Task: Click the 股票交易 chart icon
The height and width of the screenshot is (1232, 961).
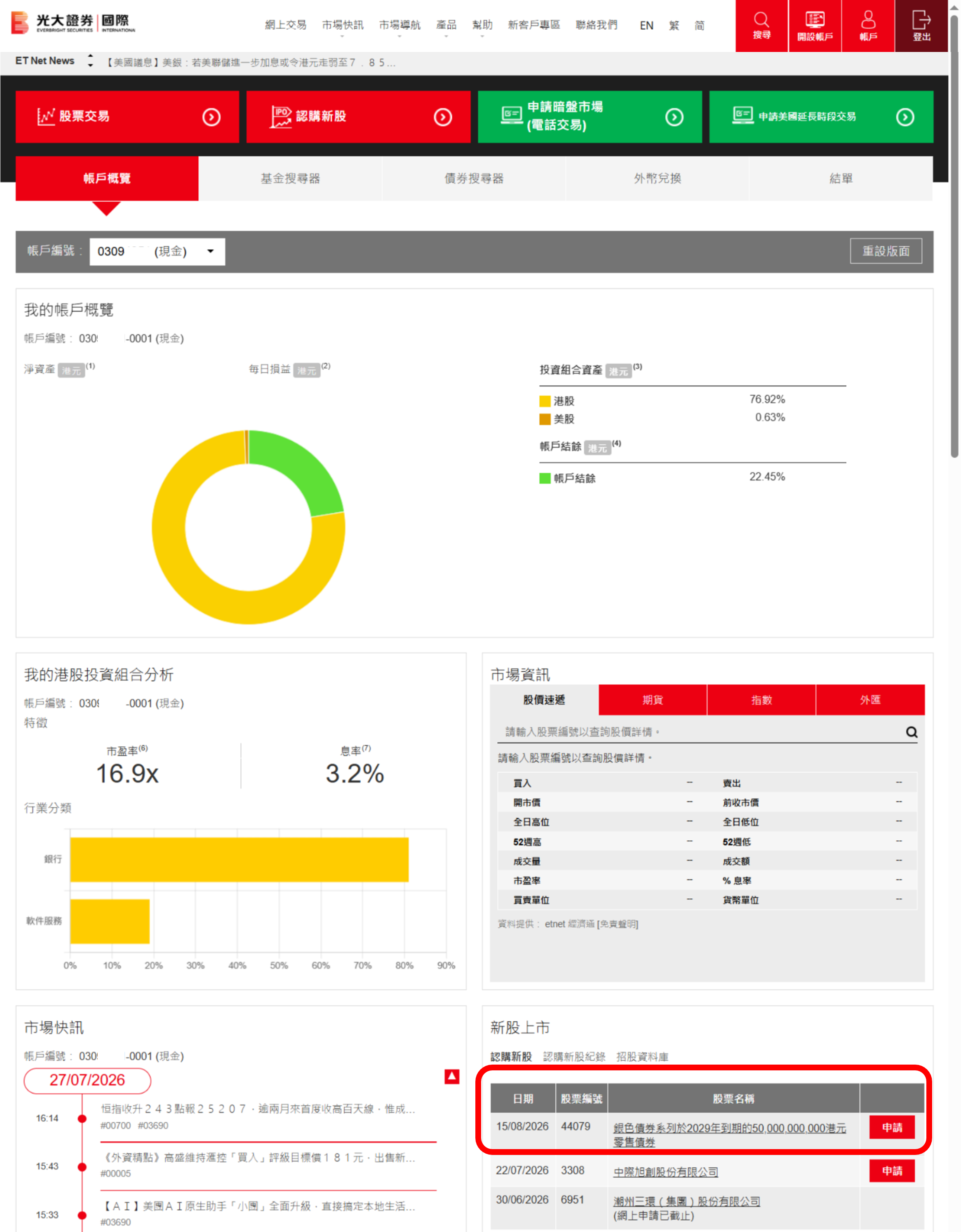Action: pos(46,117)
